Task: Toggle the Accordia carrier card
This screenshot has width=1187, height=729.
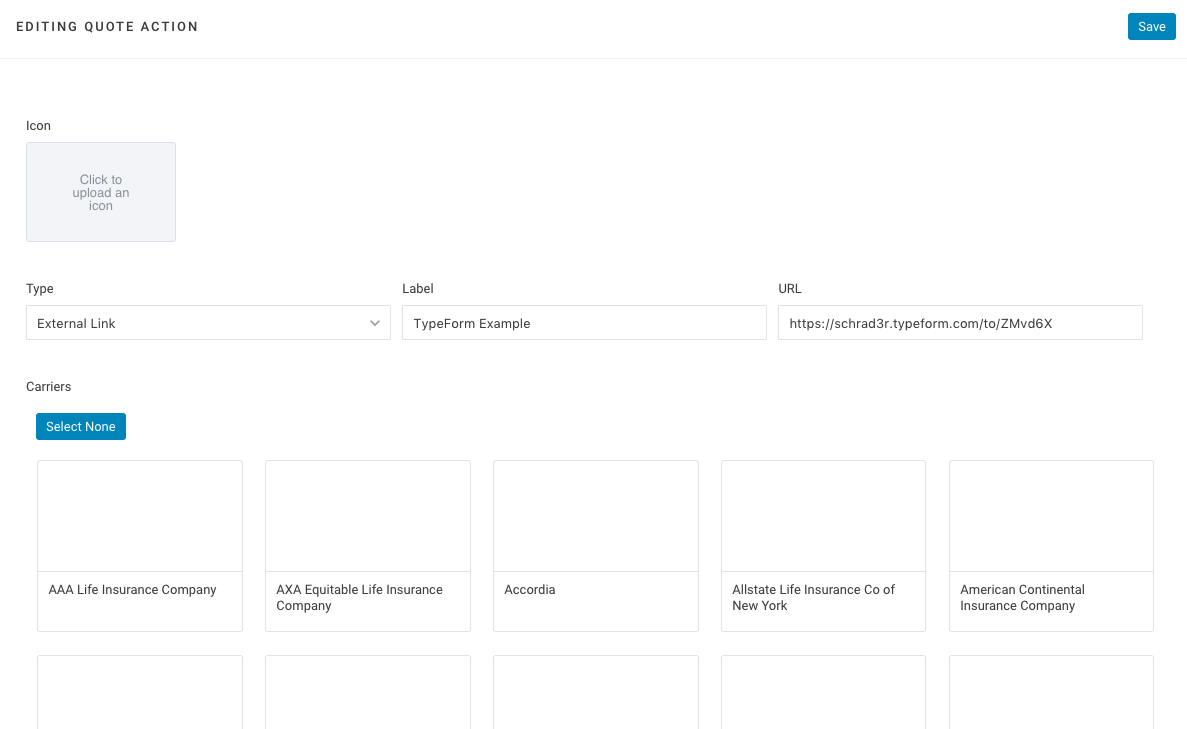Action: [596, 546]
